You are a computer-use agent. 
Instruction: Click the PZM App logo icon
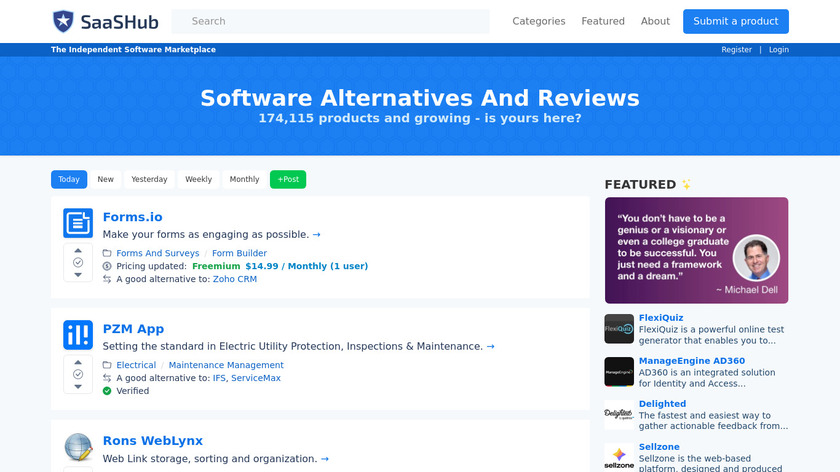click(78, 335)
